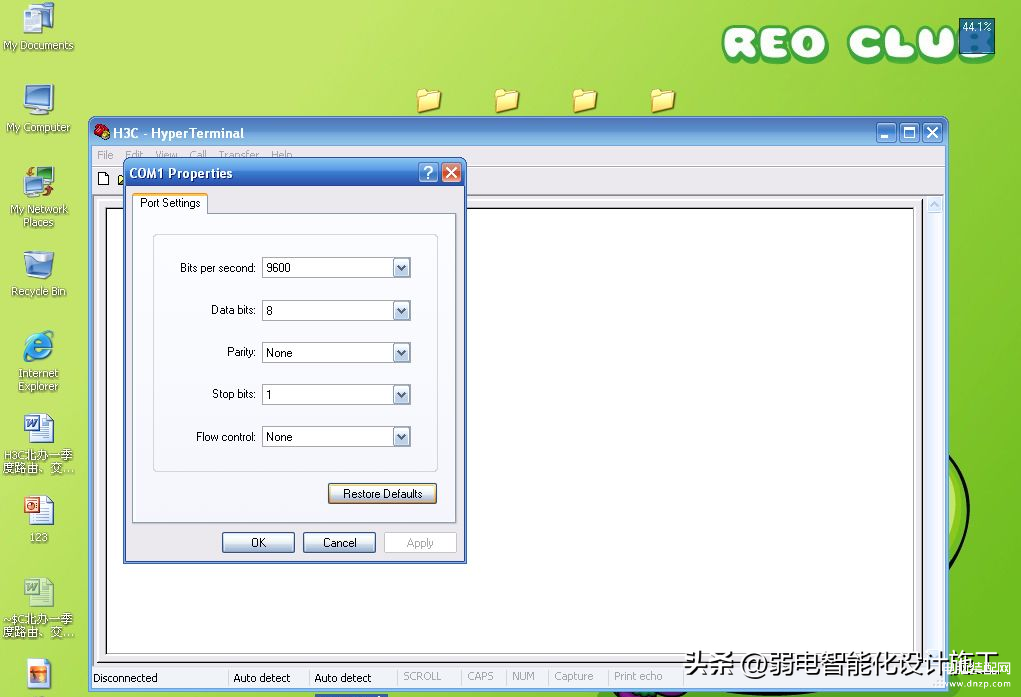
Task: Click the Cancel button in COM1 Properties
Action: [339, 543]
